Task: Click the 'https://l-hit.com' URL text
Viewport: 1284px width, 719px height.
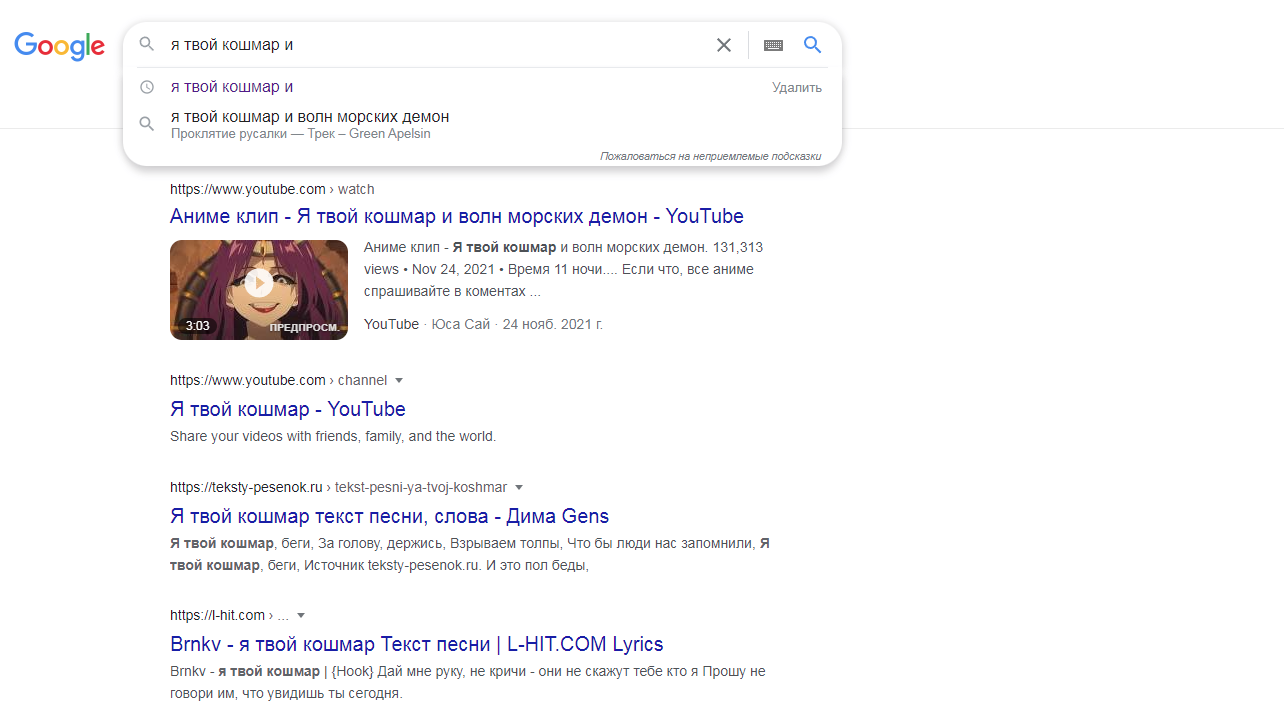Action: click(x=217, y=615)
